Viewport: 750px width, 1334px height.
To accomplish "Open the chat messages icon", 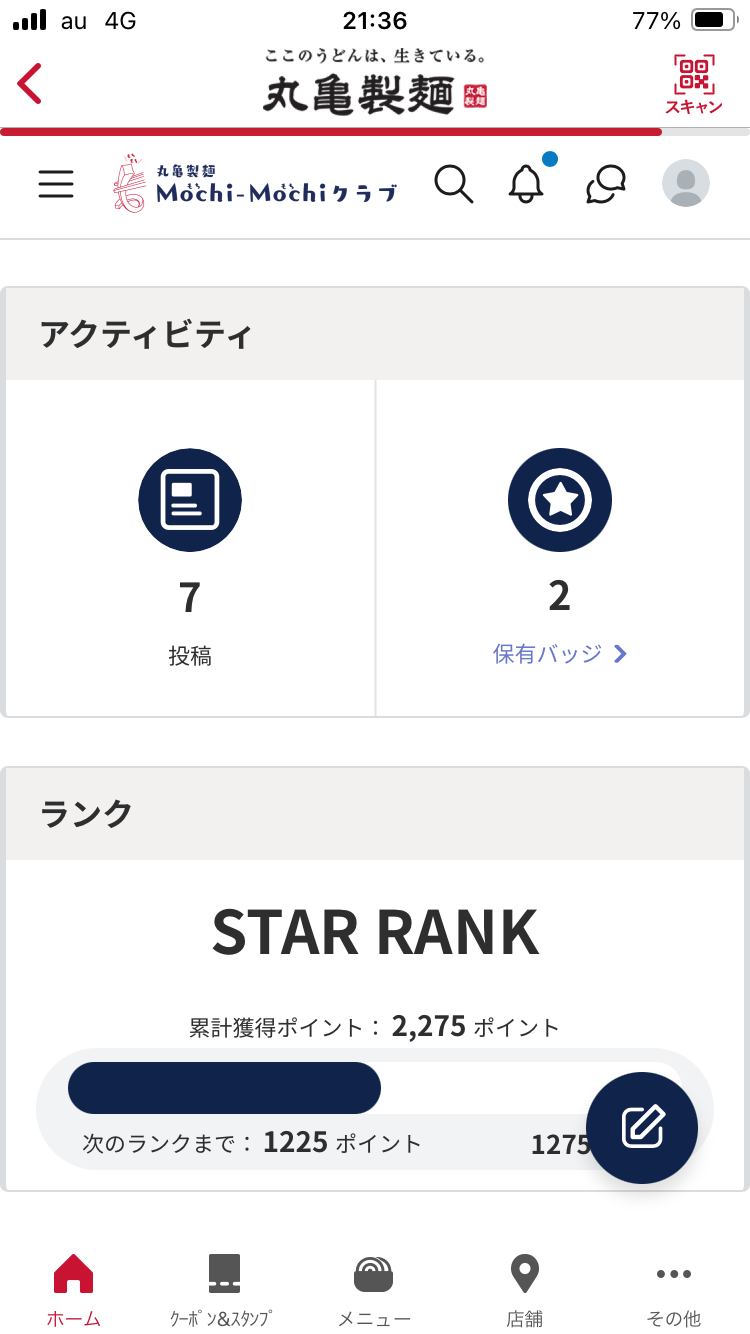I will [606, 184].
